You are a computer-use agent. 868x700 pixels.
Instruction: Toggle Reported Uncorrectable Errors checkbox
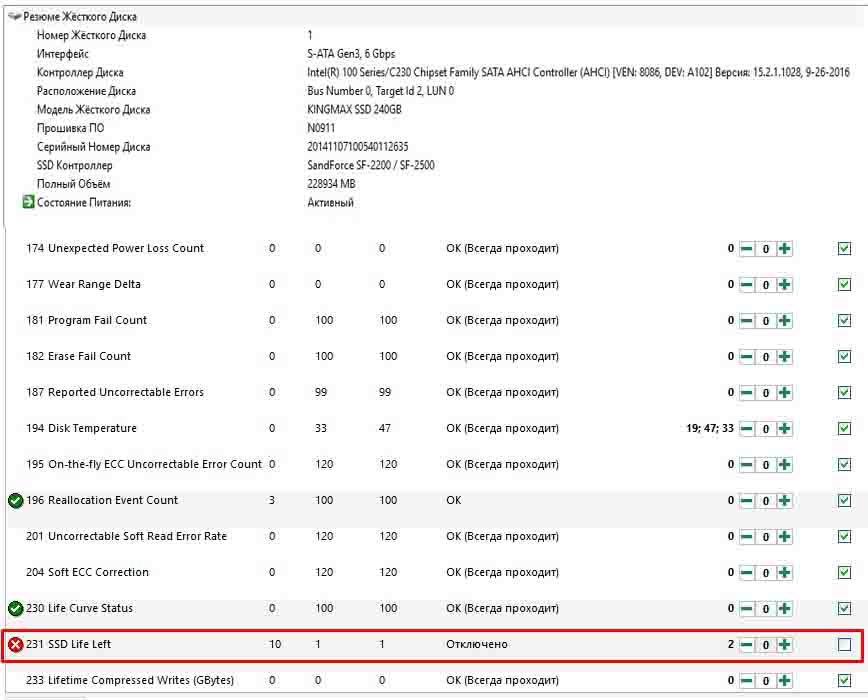pyautogui.click(x=844, y=393)
